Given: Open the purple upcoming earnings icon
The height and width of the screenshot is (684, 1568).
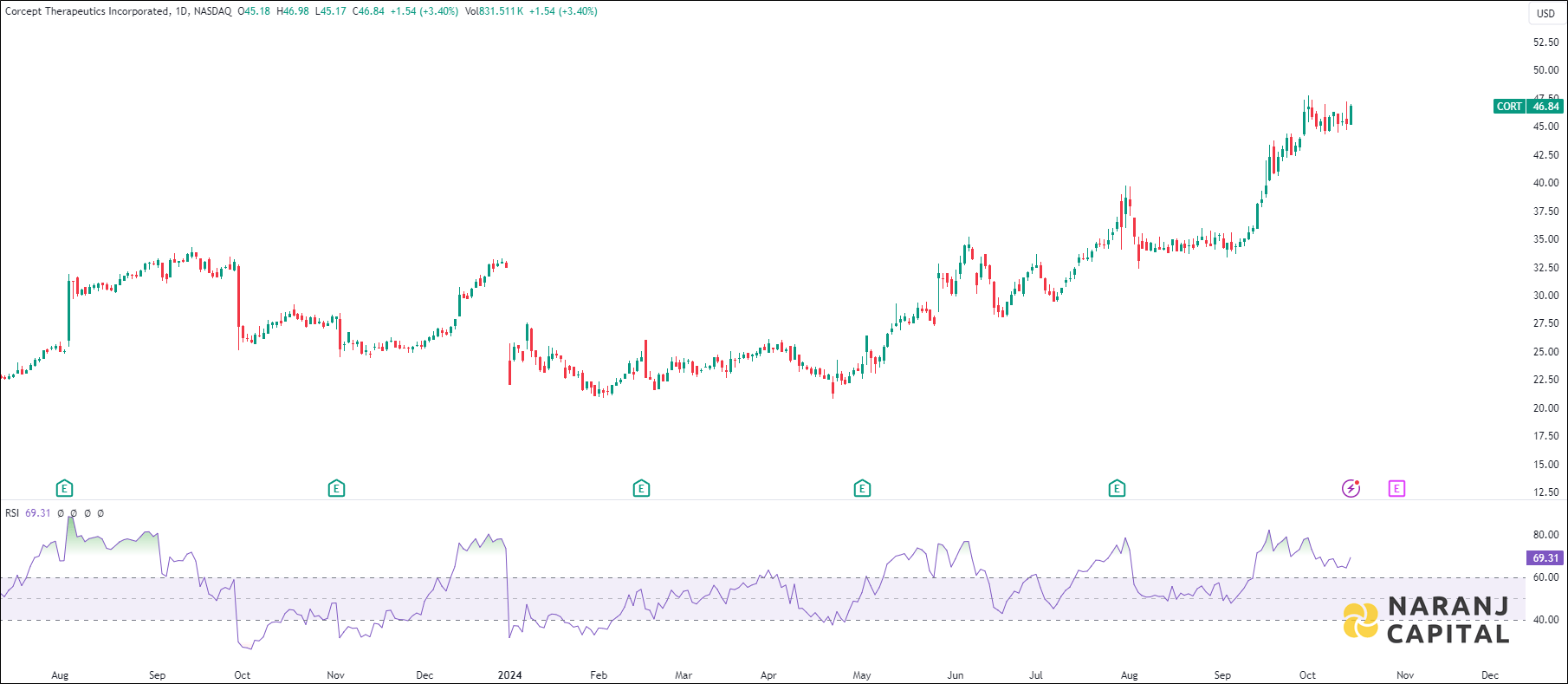Looking at the screenshot, I should coord(1396,489).
